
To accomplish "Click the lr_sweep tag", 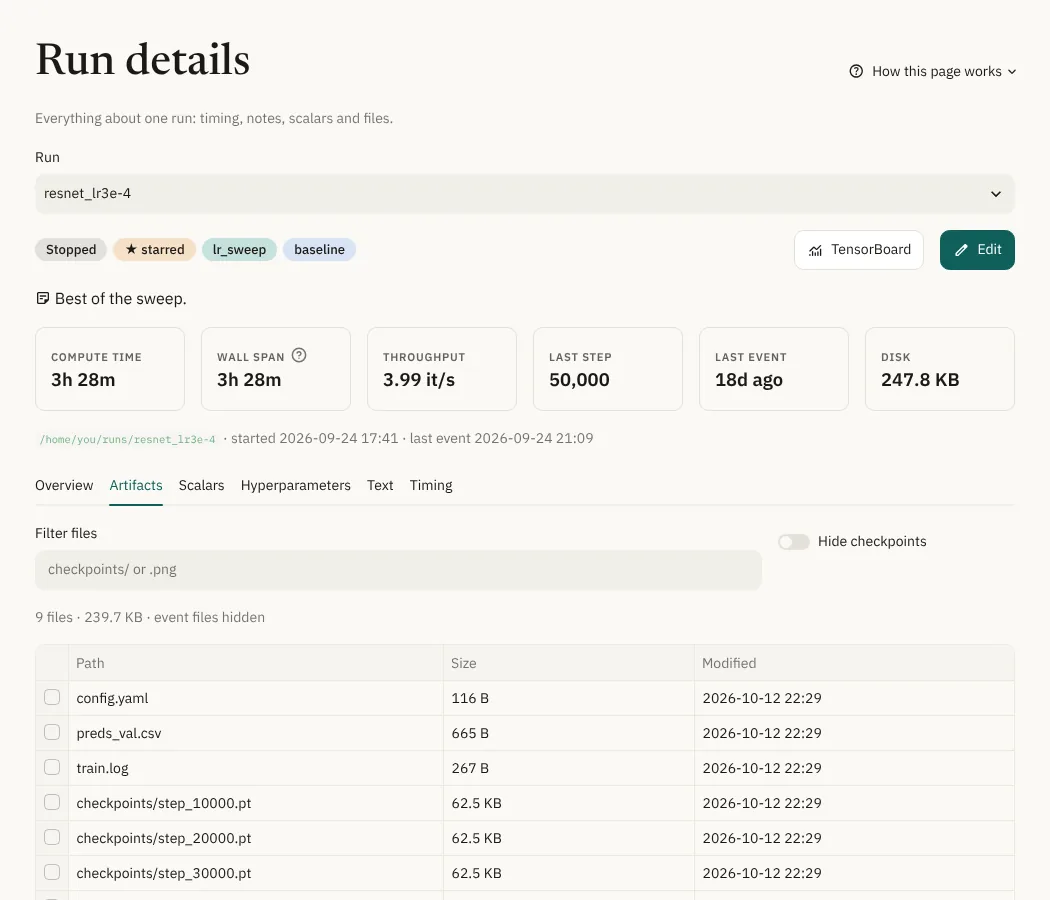I will [x=239, y=250].
